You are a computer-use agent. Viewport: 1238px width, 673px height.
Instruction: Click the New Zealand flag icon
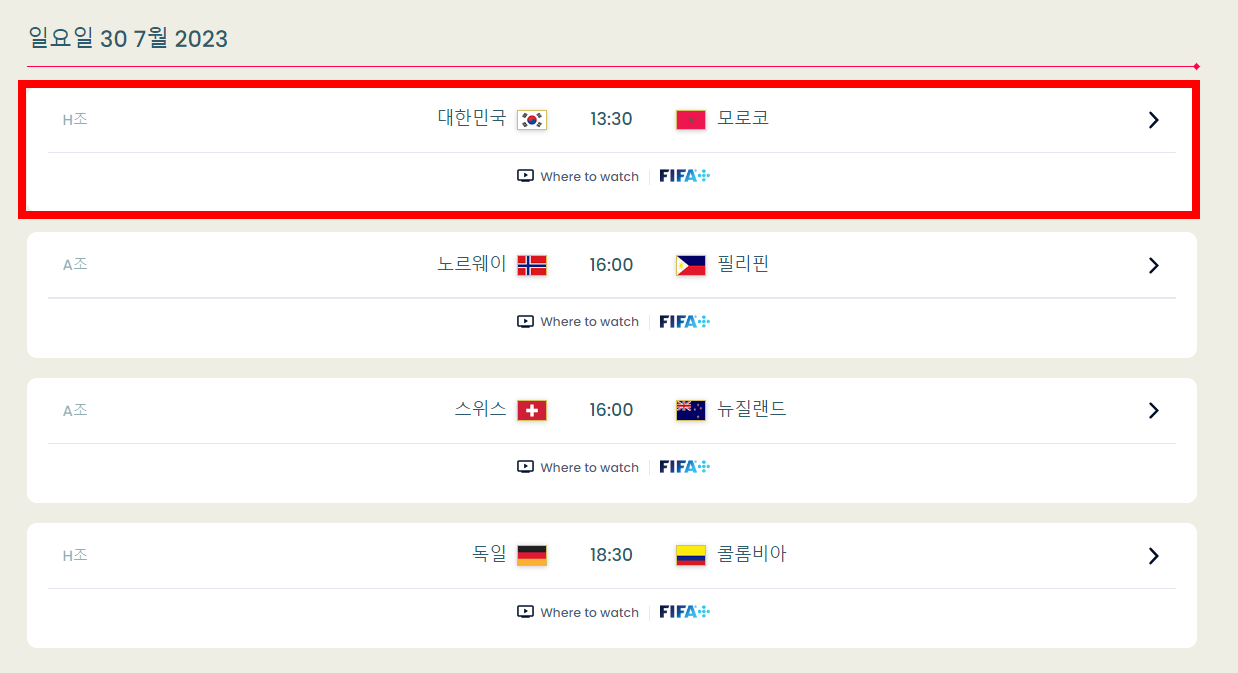pyautogui.click(x=690, y=410)
